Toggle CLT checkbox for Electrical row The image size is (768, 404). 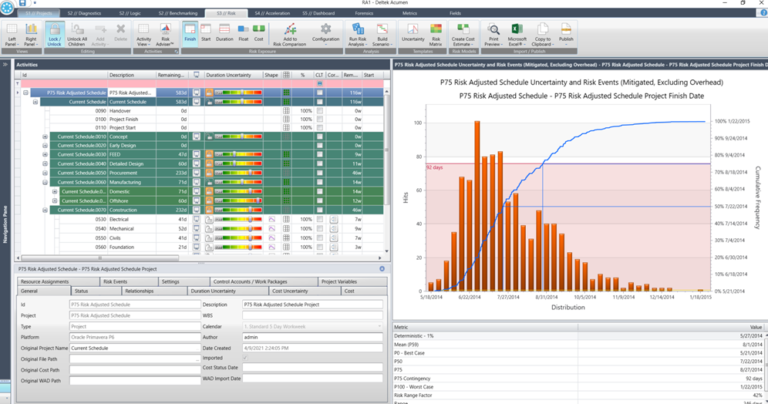click(319, 219)
